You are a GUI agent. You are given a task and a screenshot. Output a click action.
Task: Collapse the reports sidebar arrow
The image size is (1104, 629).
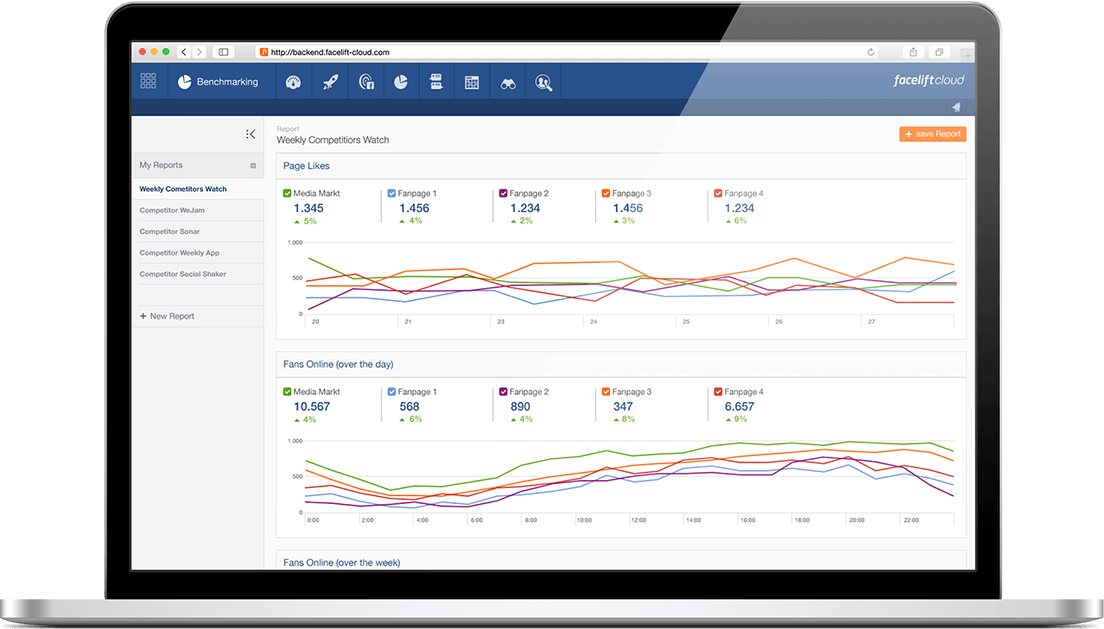click(250, 134)
